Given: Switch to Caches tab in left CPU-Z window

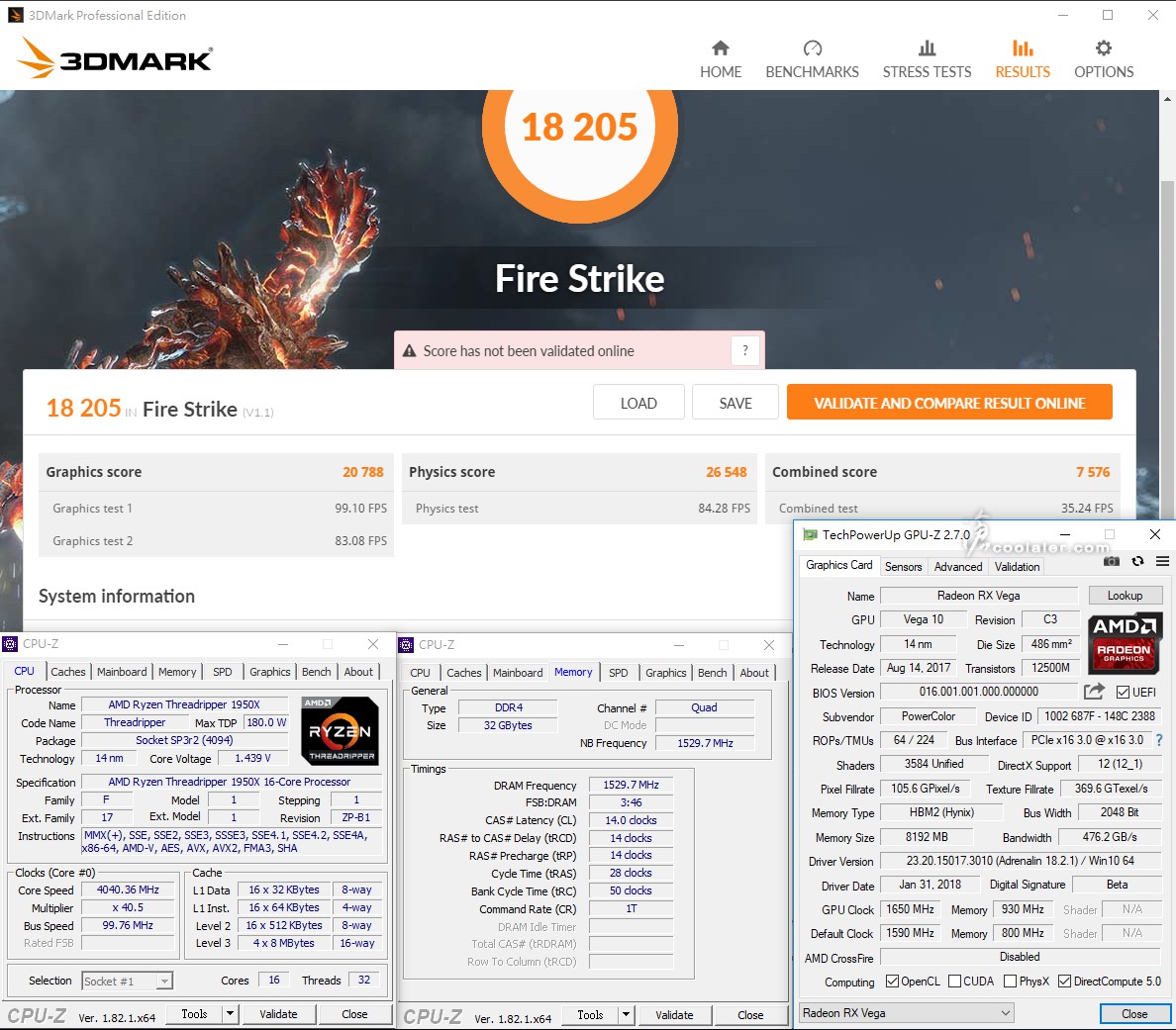Looking at the screenshot, I should pos(67,672).
